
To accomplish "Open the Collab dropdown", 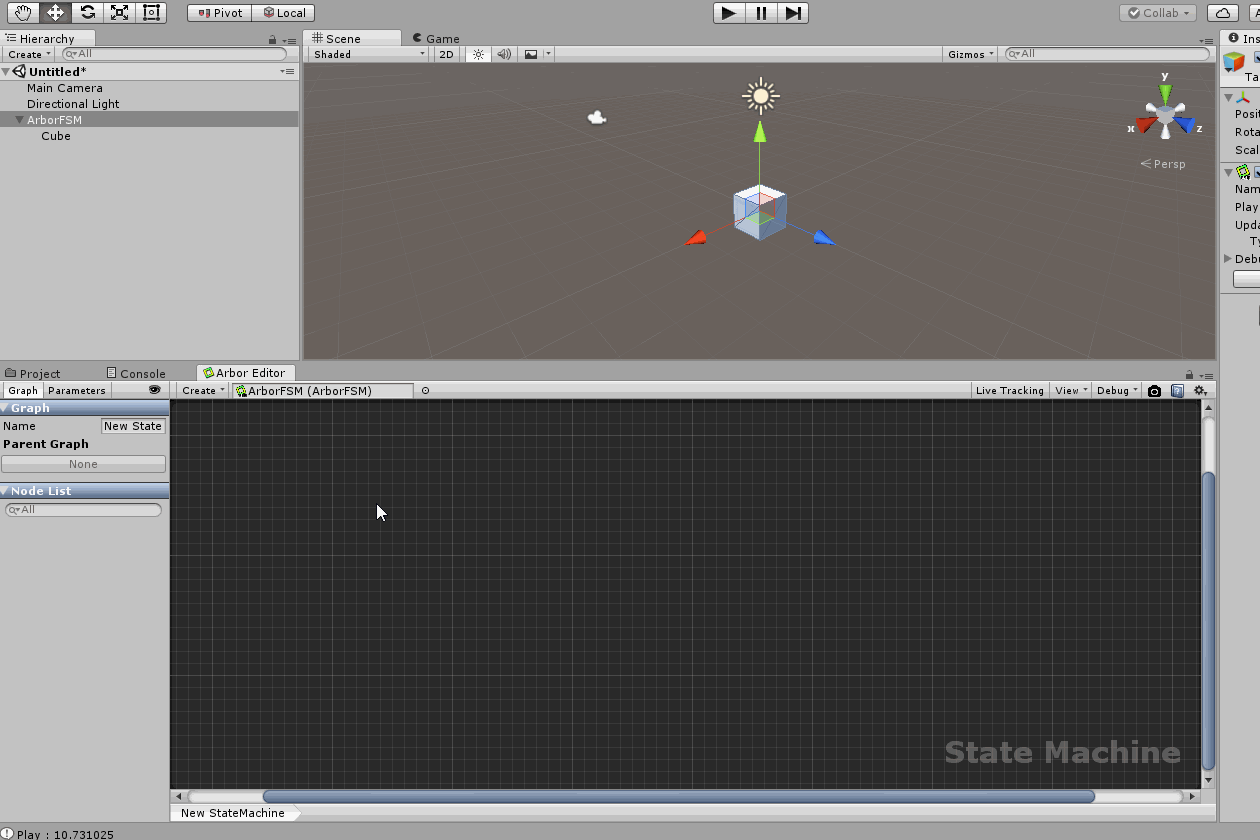I will coord(1158,13).
